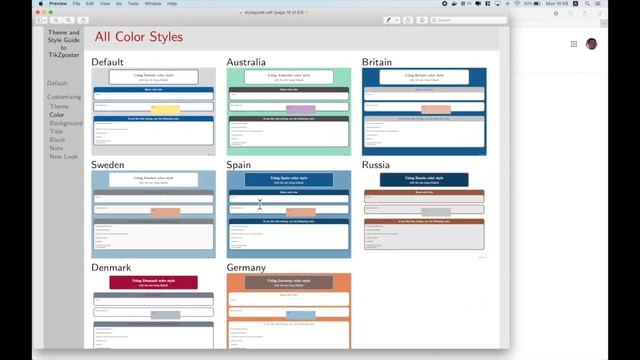Jump to Customizing section in the sidebar
The height and width of the screenshot is (360, 640).
[x=64, y=97]
